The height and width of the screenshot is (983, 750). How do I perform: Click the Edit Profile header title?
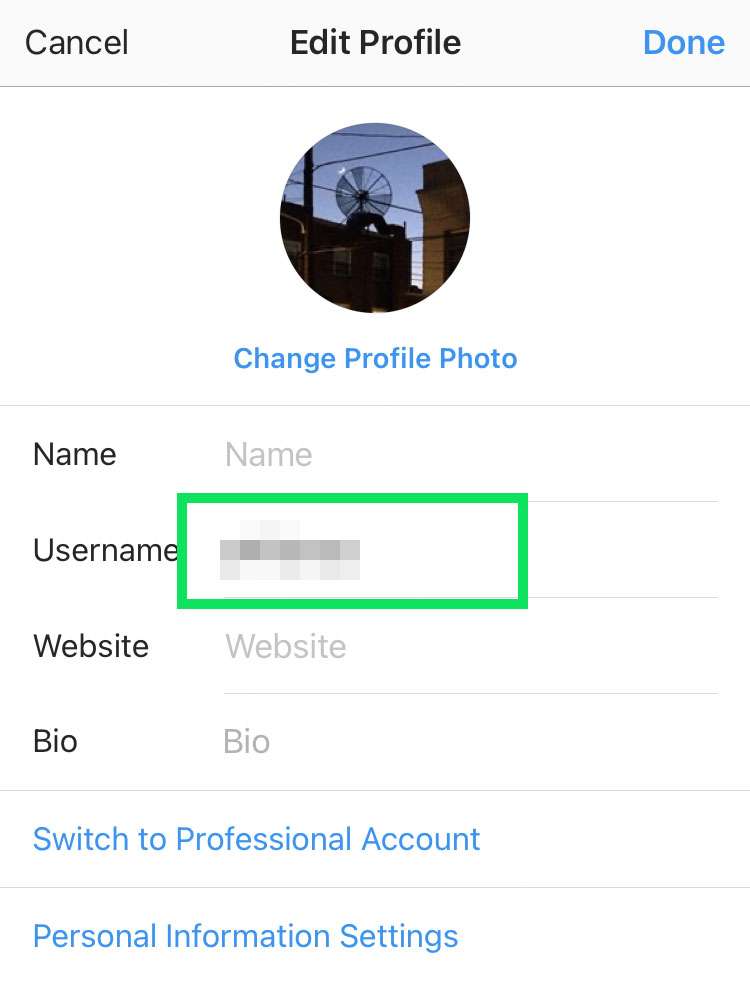point(375,43)
